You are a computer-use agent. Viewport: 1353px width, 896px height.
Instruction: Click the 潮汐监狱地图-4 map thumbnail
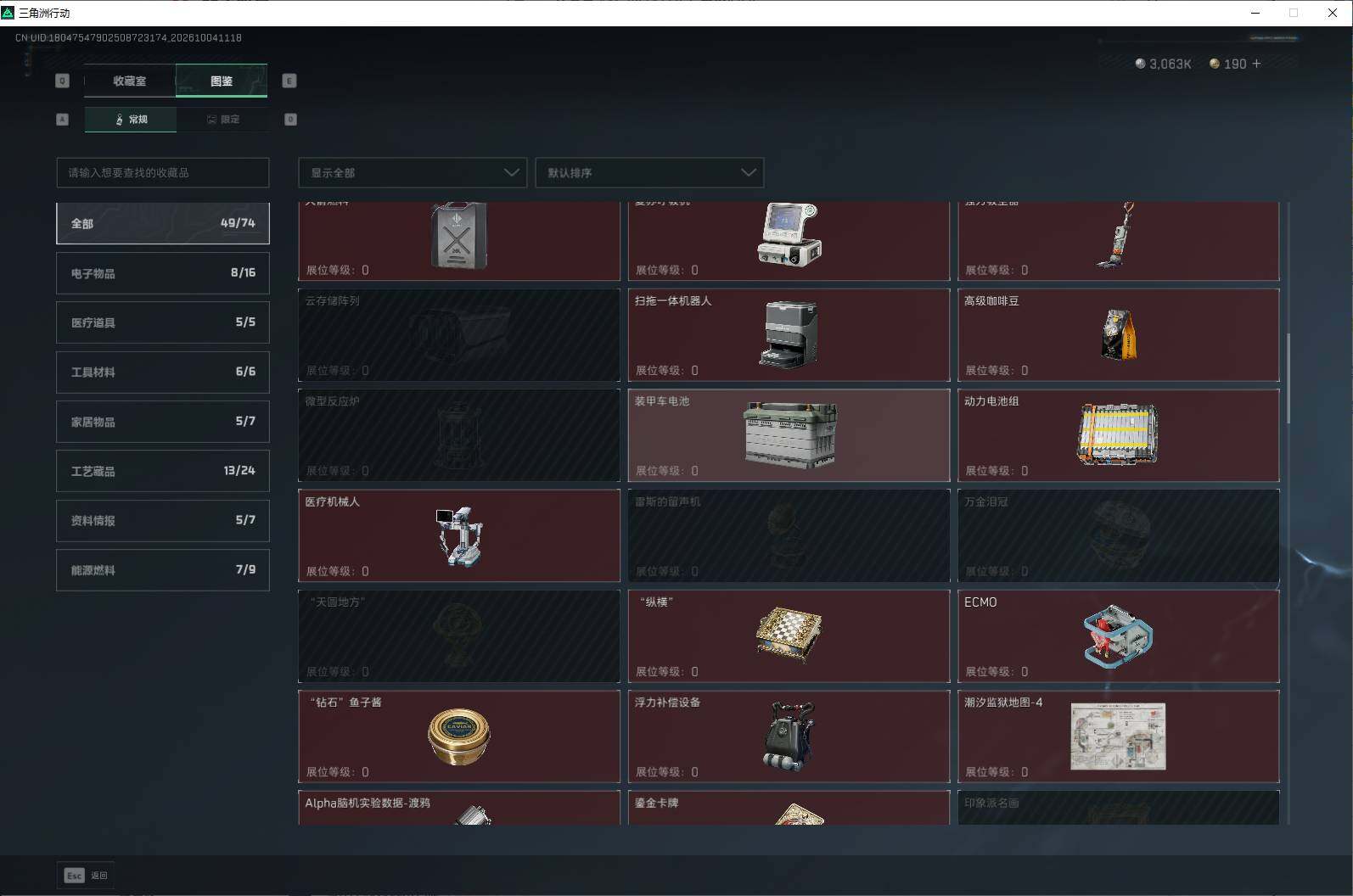pos(1118,736)
